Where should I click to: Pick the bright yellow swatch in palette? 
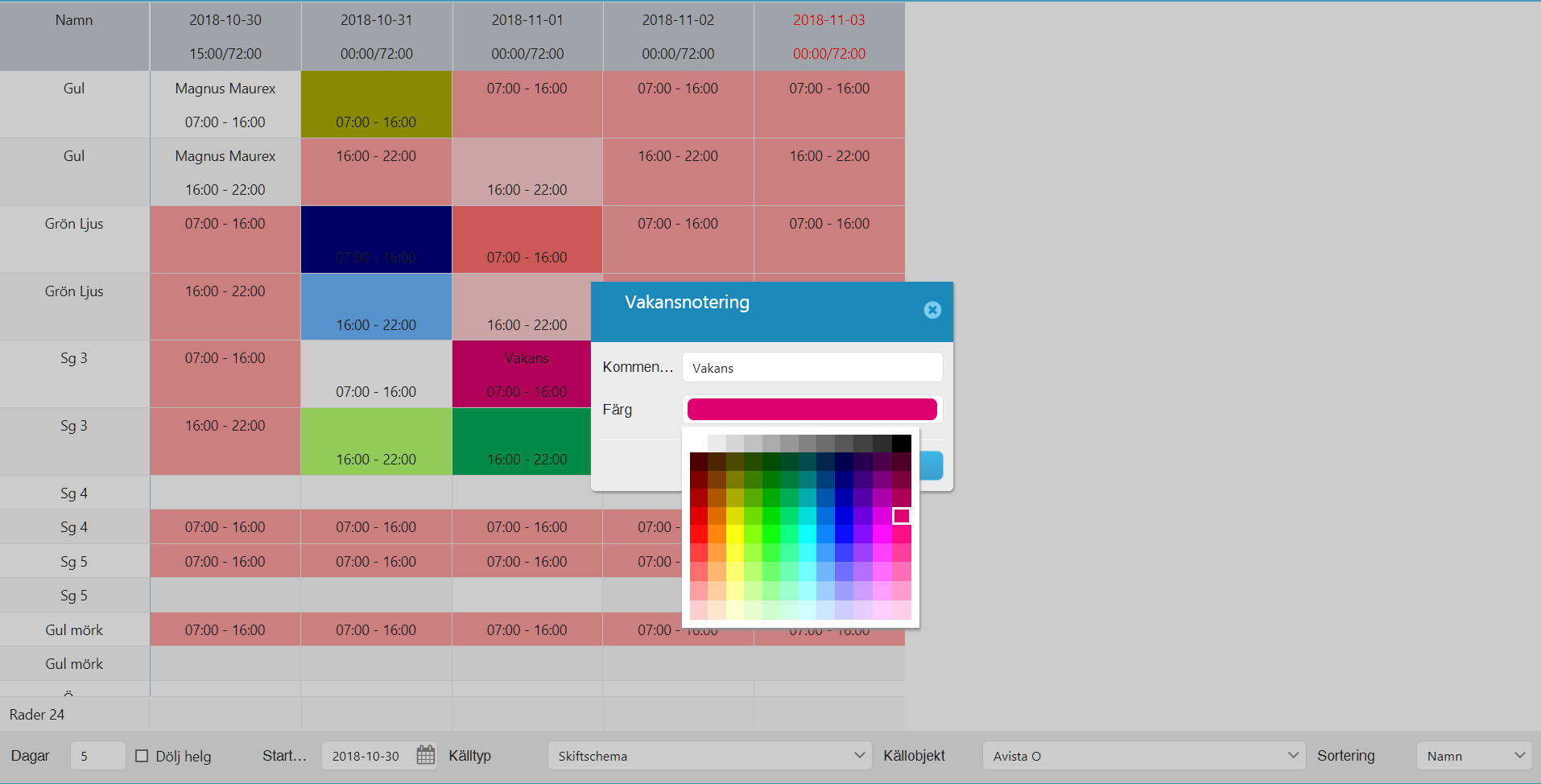point(735,534)
